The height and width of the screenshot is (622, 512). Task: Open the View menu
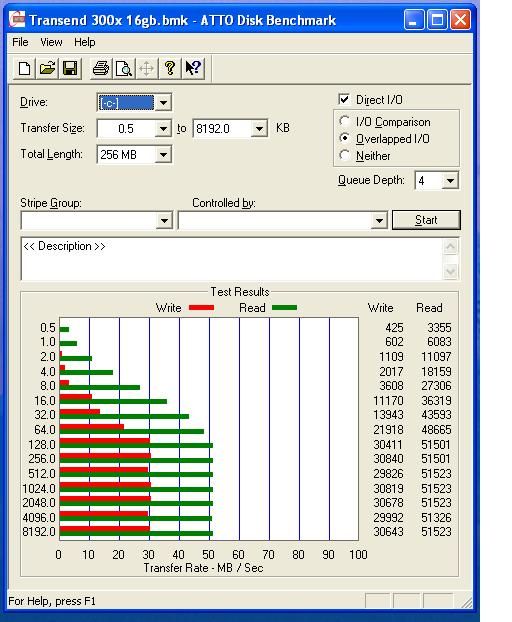[51, 42]
